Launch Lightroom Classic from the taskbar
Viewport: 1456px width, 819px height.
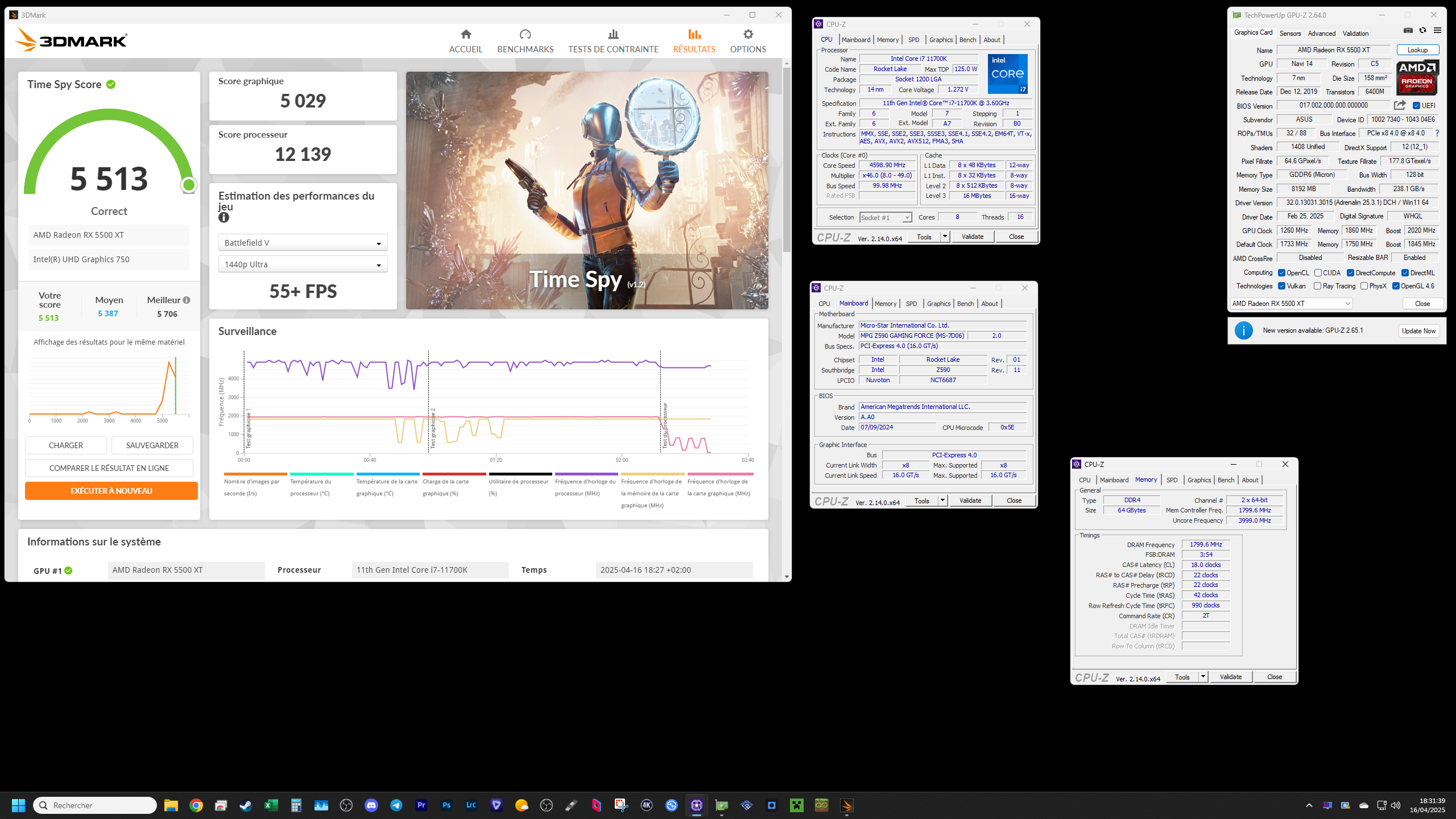pos(471,805)
